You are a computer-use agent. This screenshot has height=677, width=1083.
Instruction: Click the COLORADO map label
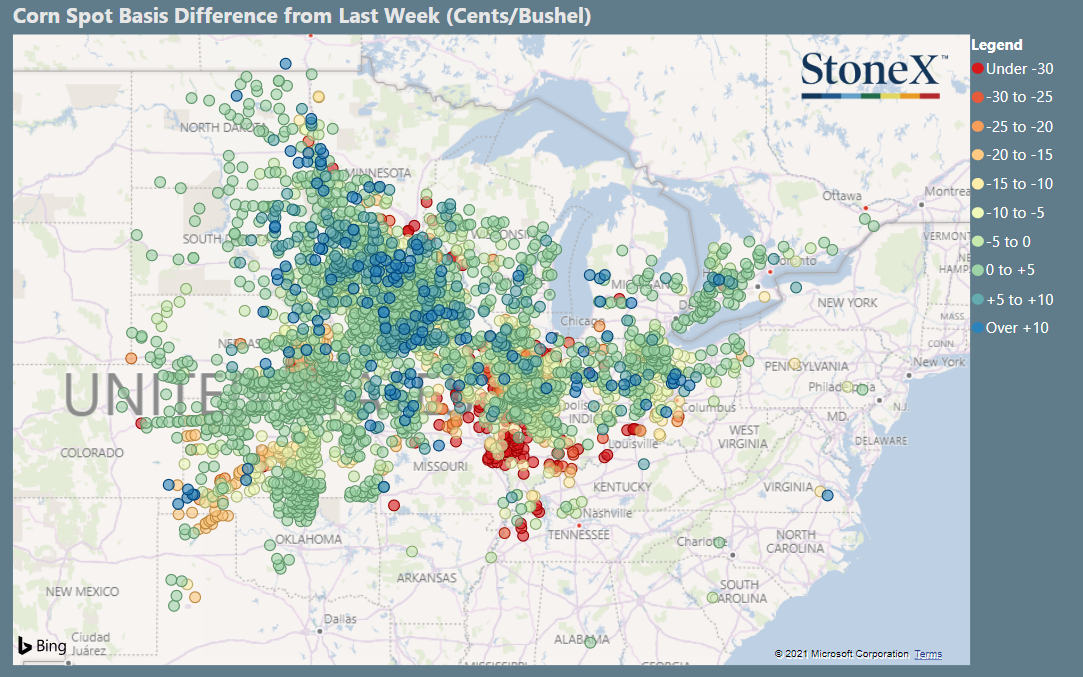tap(92, 452)
